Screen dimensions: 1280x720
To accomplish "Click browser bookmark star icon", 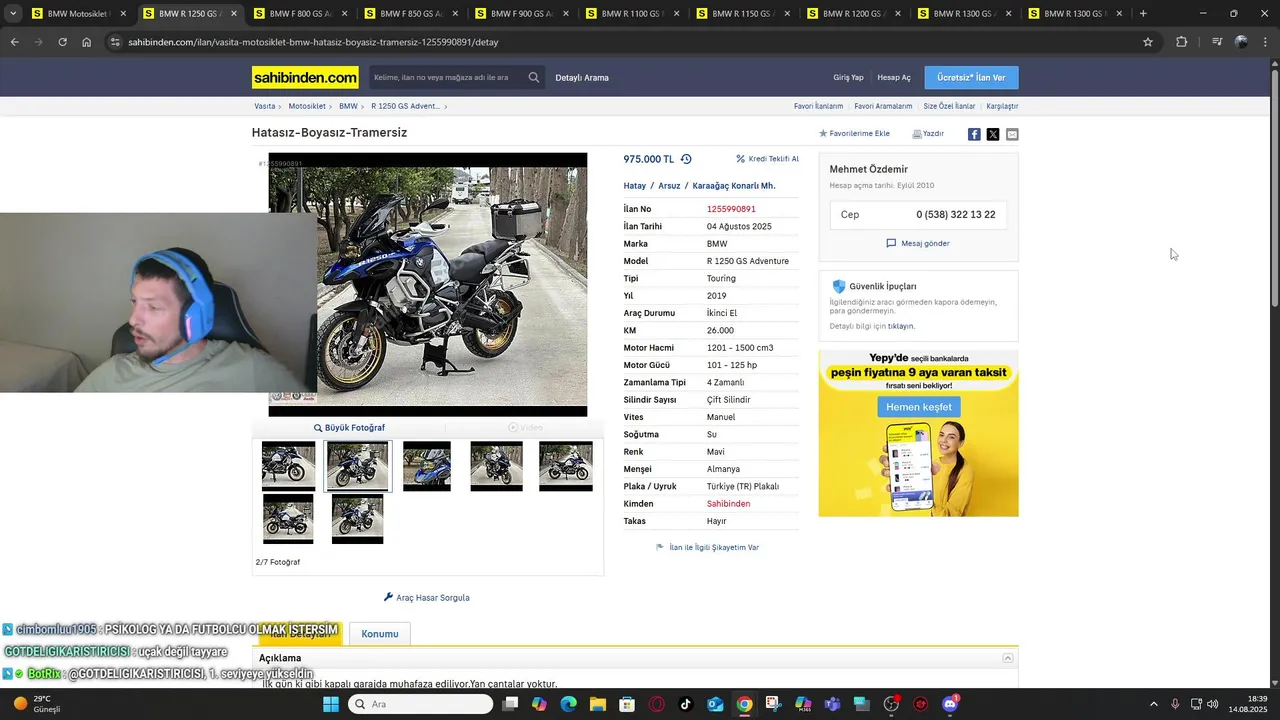I will coord(1148,42).
